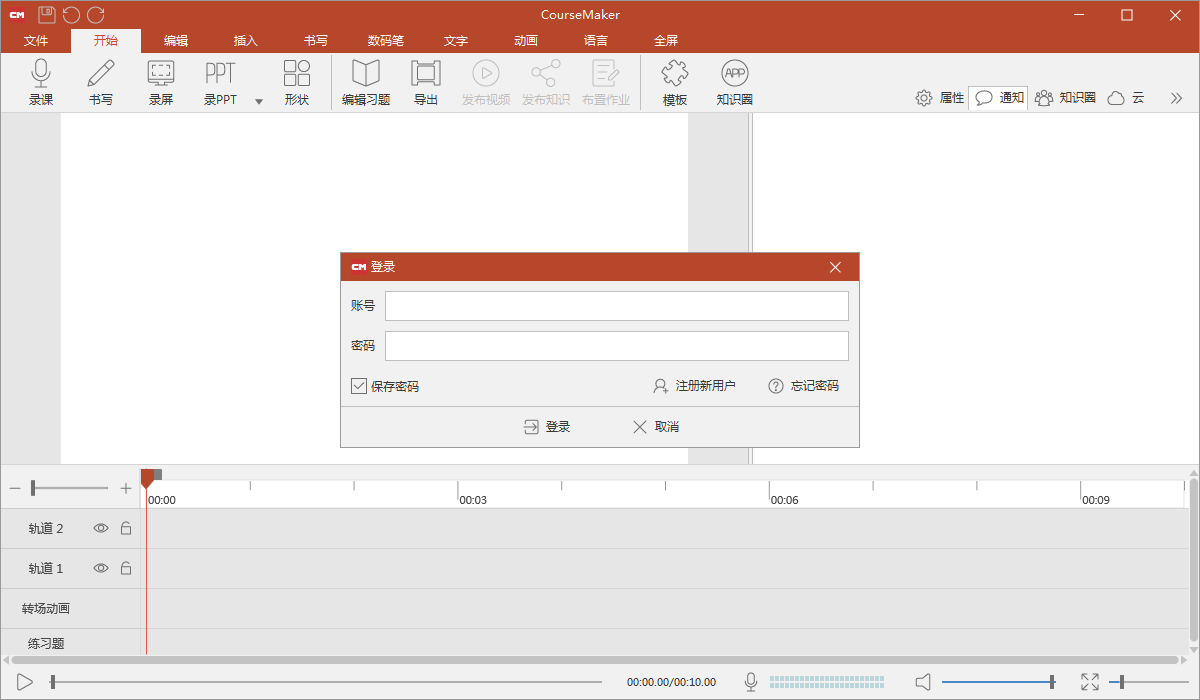Select the 形状 shapes tool
Screen dimensions: 1200x700
click(x=296, y=80)
